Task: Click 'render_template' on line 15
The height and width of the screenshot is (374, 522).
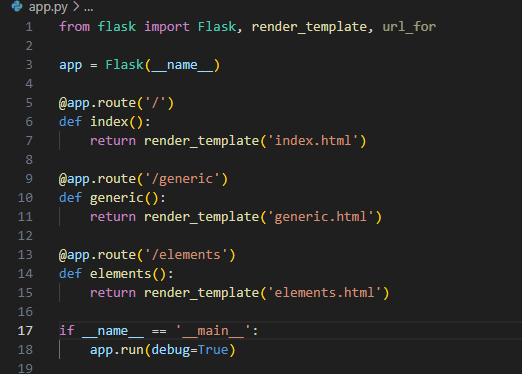Action: [201, 293]
